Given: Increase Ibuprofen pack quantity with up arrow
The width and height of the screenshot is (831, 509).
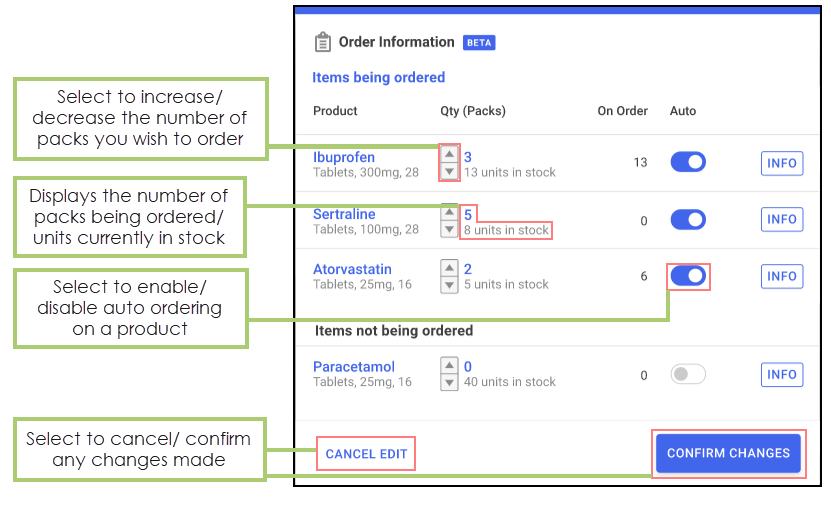Looking at the screenshot, I should click(450, 154).
